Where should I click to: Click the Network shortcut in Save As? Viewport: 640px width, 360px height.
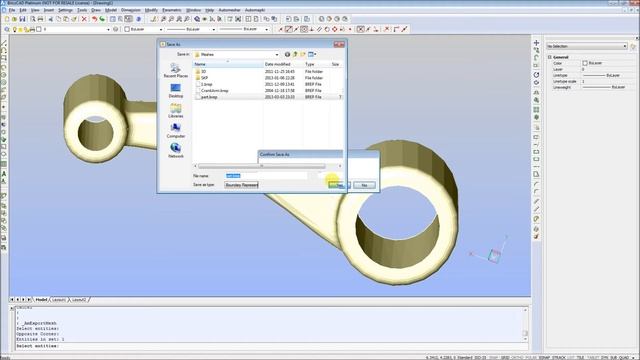(x=176, y=151)
